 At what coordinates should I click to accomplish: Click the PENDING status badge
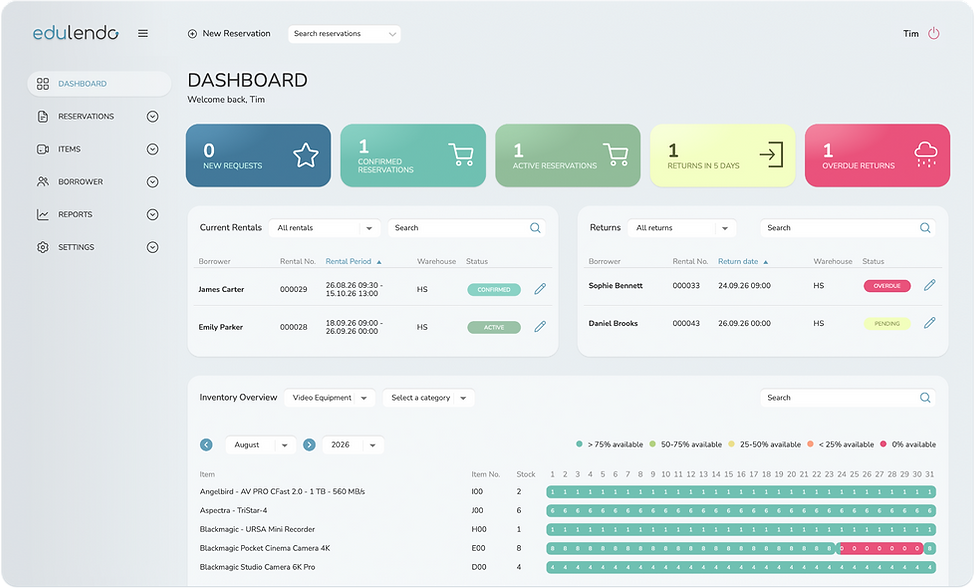(887, 324)
